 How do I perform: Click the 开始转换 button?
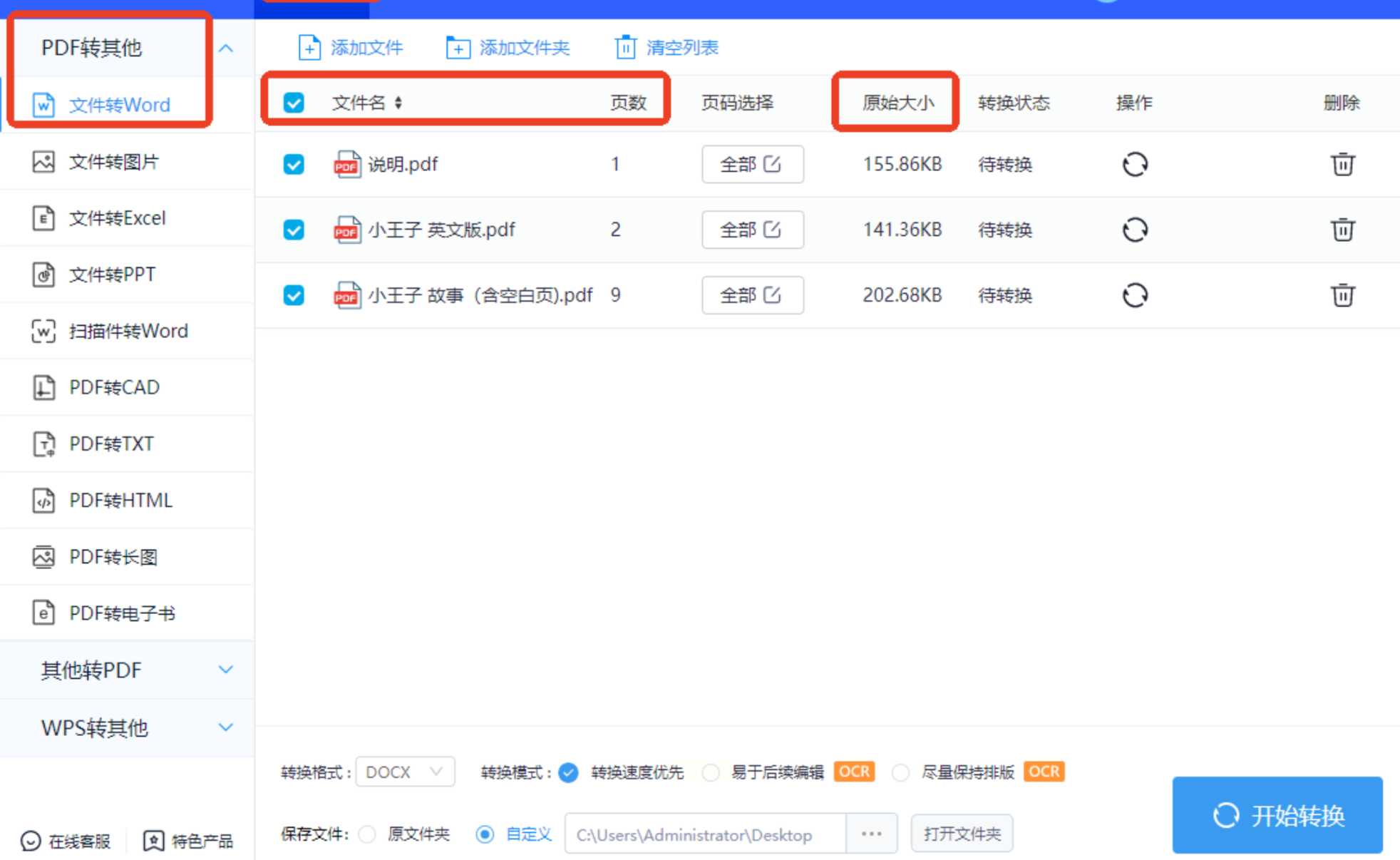pos(1277,815)
